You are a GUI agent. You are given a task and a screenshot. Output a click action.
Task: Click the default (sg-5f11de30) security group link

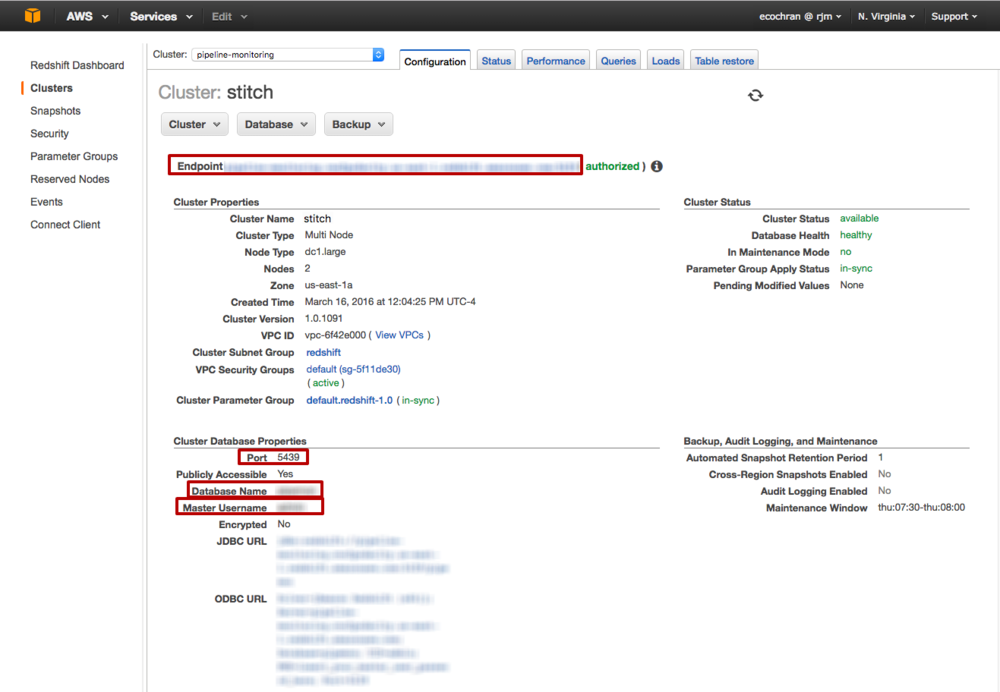[353, 369]
